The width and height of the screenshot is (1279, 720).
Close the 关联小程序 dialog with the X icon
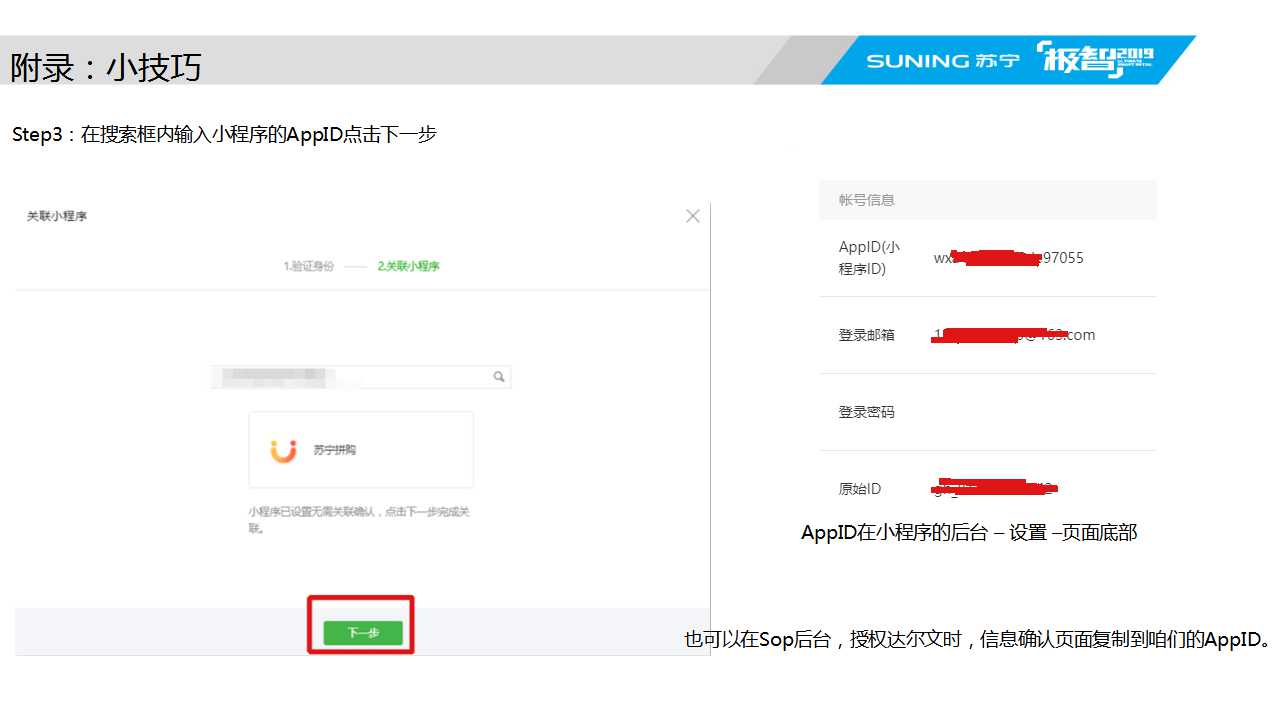(x=692, y=216)
